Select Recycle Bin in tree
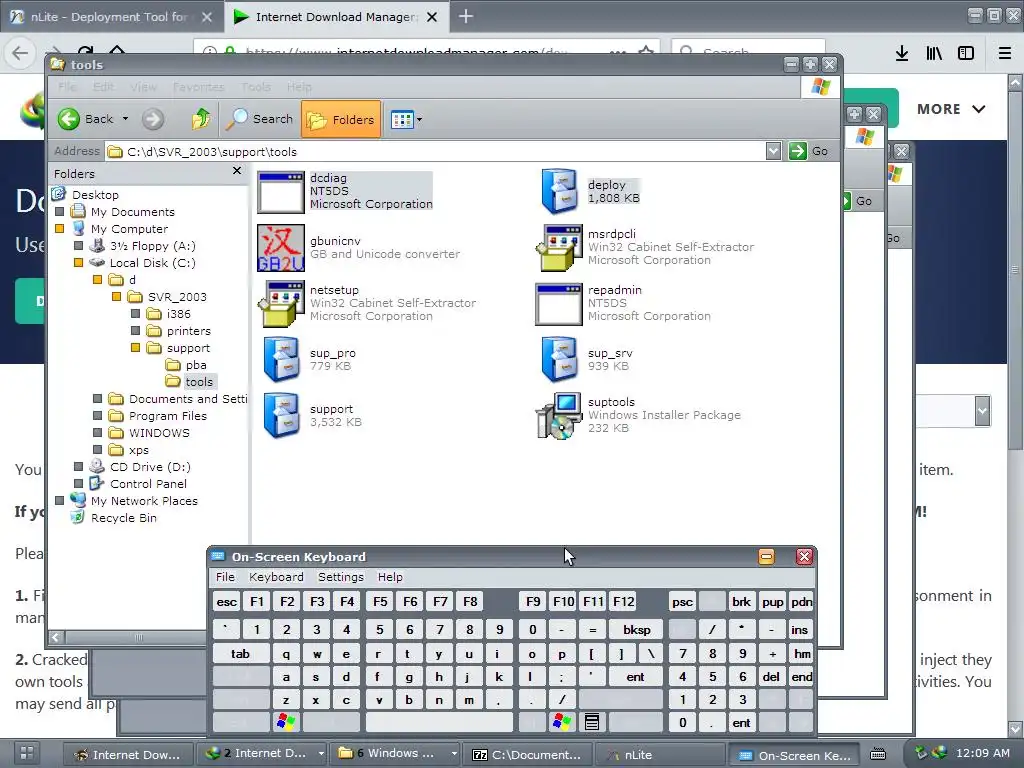The height and width of the screenshot is (768, 1024). point(123,518)
